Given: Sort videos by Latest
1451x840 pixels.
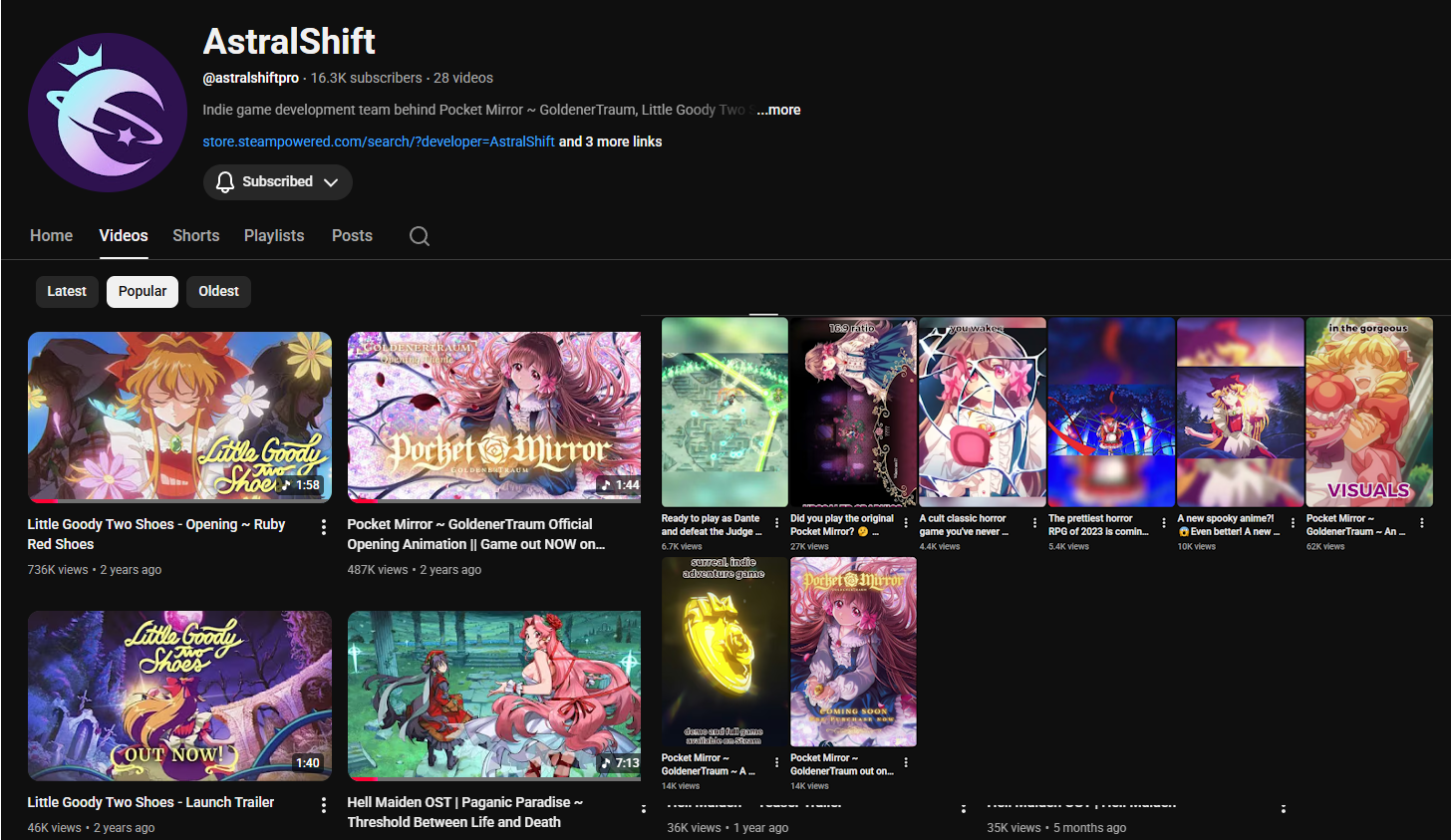Looking at the screenshot, I should pos(67,292).
